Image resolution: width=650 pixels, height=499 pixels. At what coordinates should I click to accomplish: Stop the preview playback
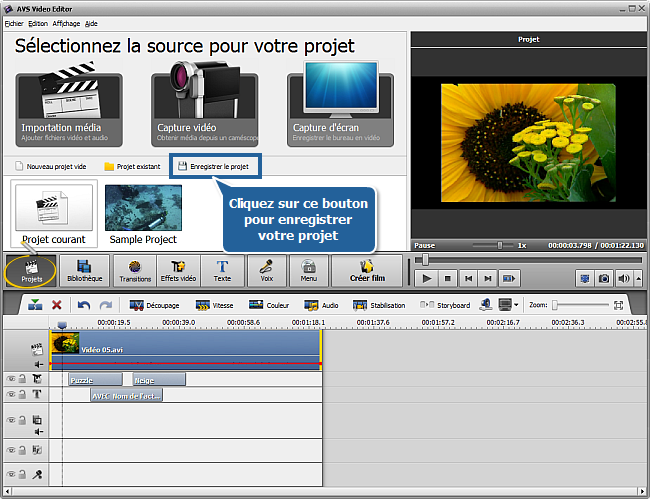(448, 279)
